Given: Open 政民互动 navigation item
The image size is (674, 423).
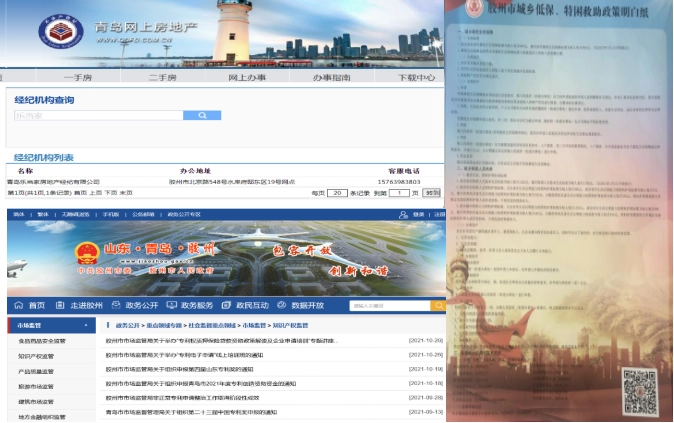Looking at the screenshot, I should tap(252, 305).
